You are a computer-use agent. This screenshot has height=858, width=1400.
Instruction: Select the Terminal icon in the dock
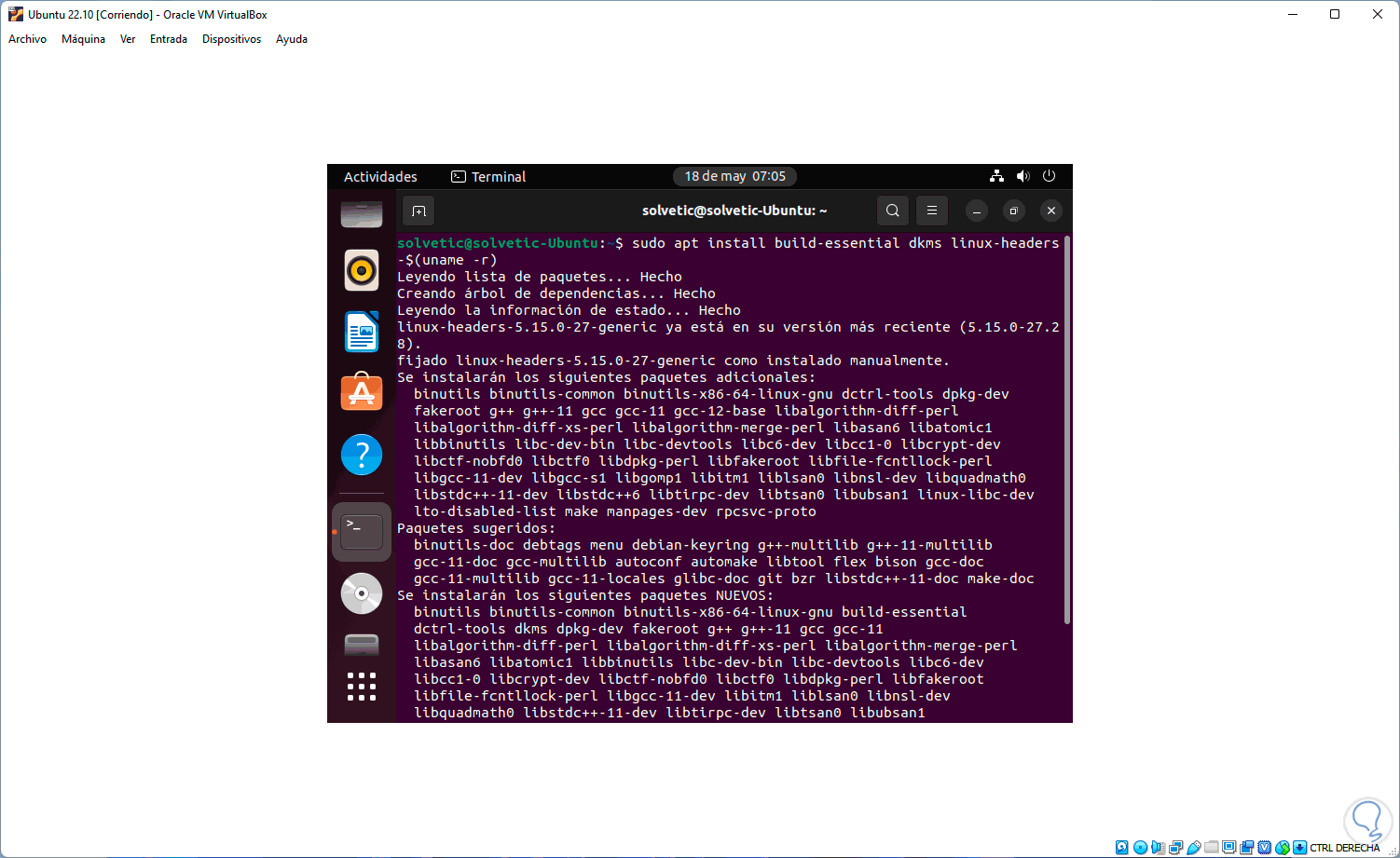pyautogui.click(x=362, y=532)
